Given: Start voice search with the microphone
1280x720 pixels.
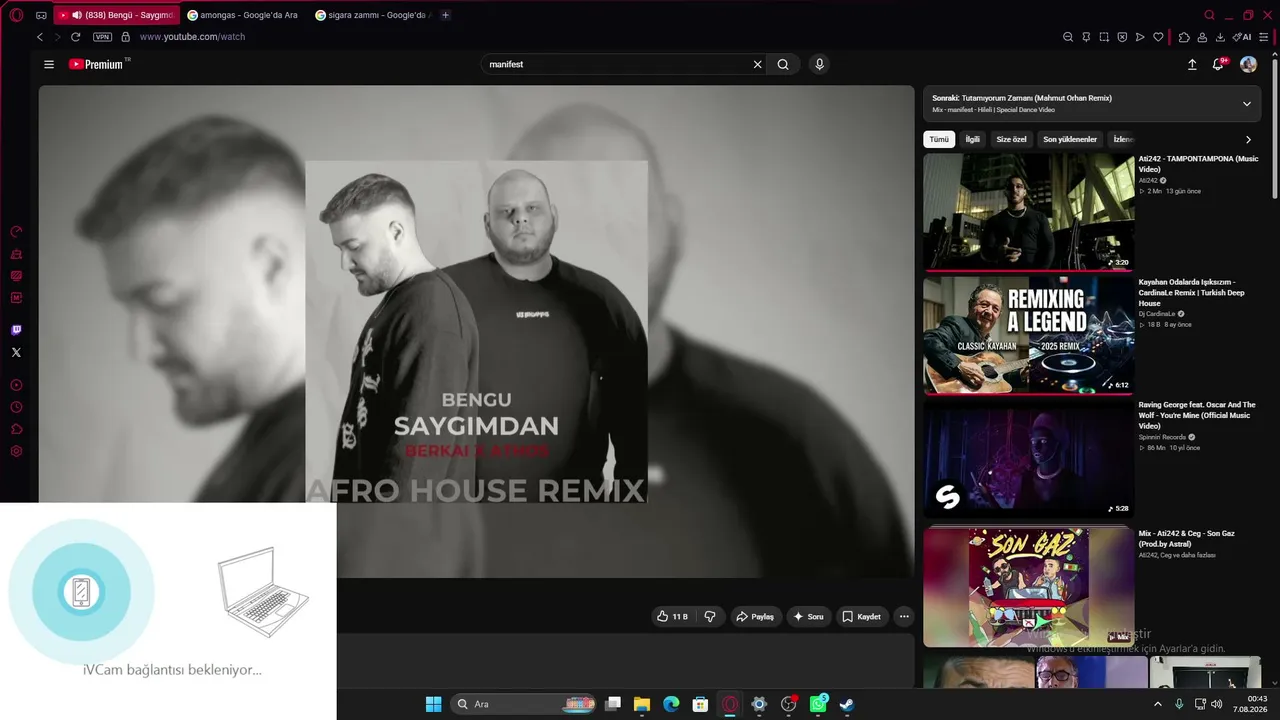Looking at the screenshot, I should tap(819, 64).
